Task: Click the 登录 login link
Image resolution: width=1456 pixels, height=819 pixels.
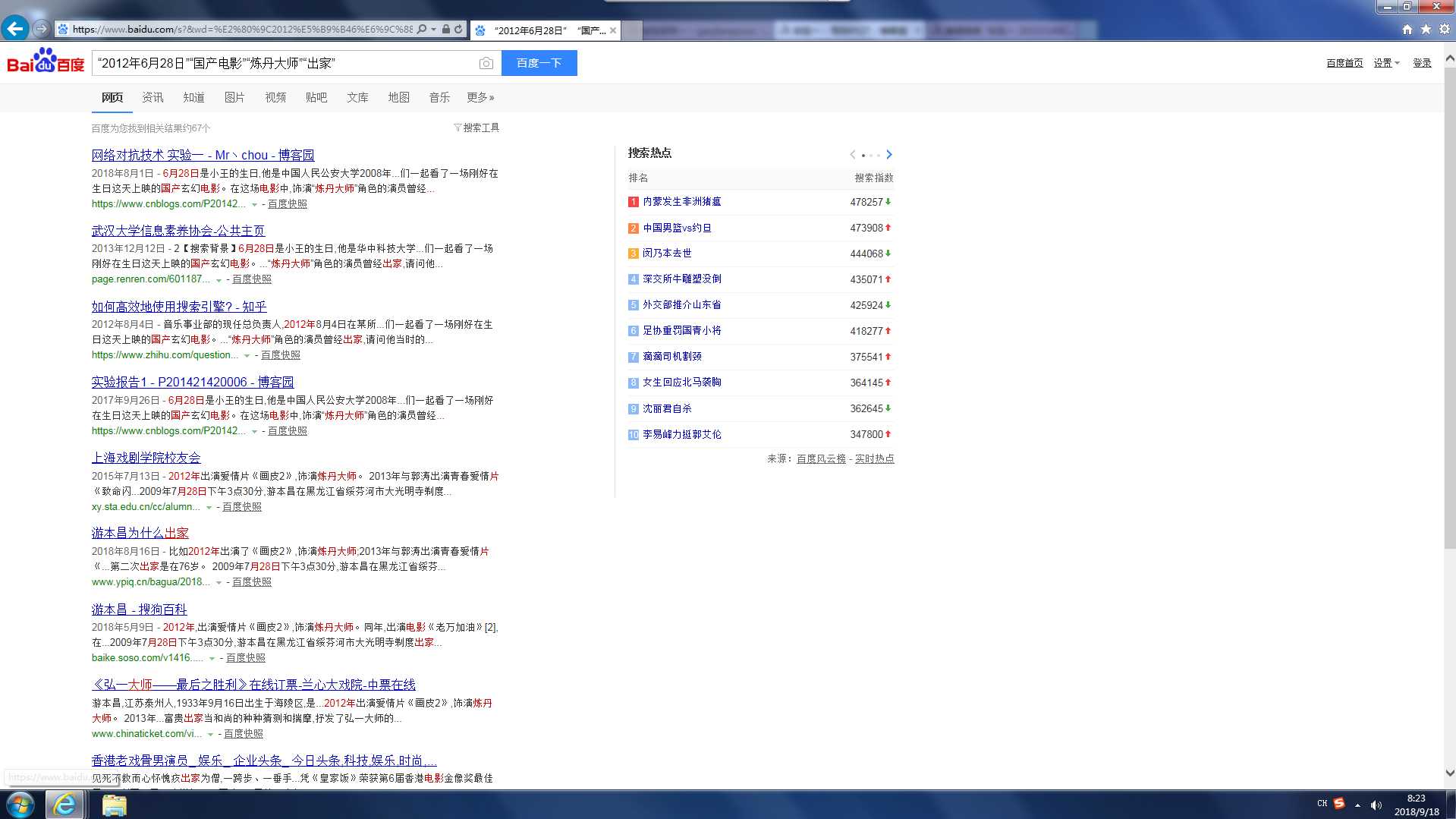Action: 1422,63
